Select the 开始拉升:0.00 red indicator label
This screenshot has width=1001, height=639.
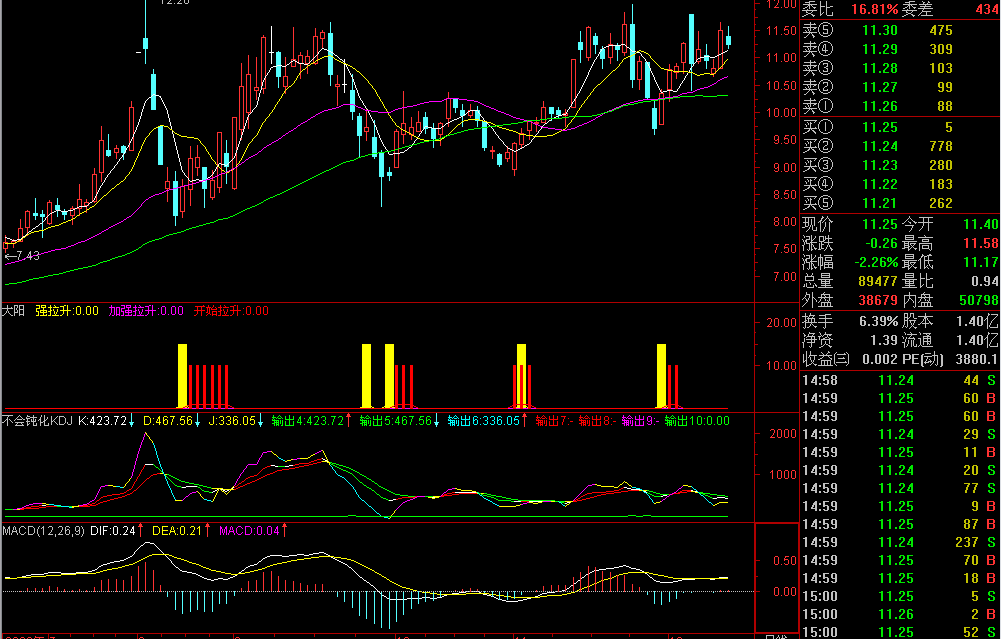231,311
